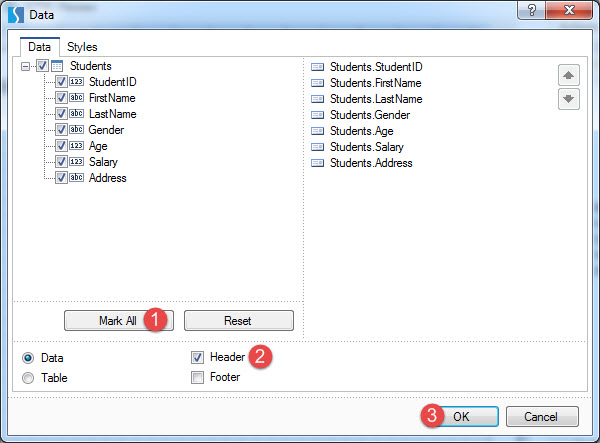Select the Table radio button
The image size is (600, 443).
coord(28,378)
